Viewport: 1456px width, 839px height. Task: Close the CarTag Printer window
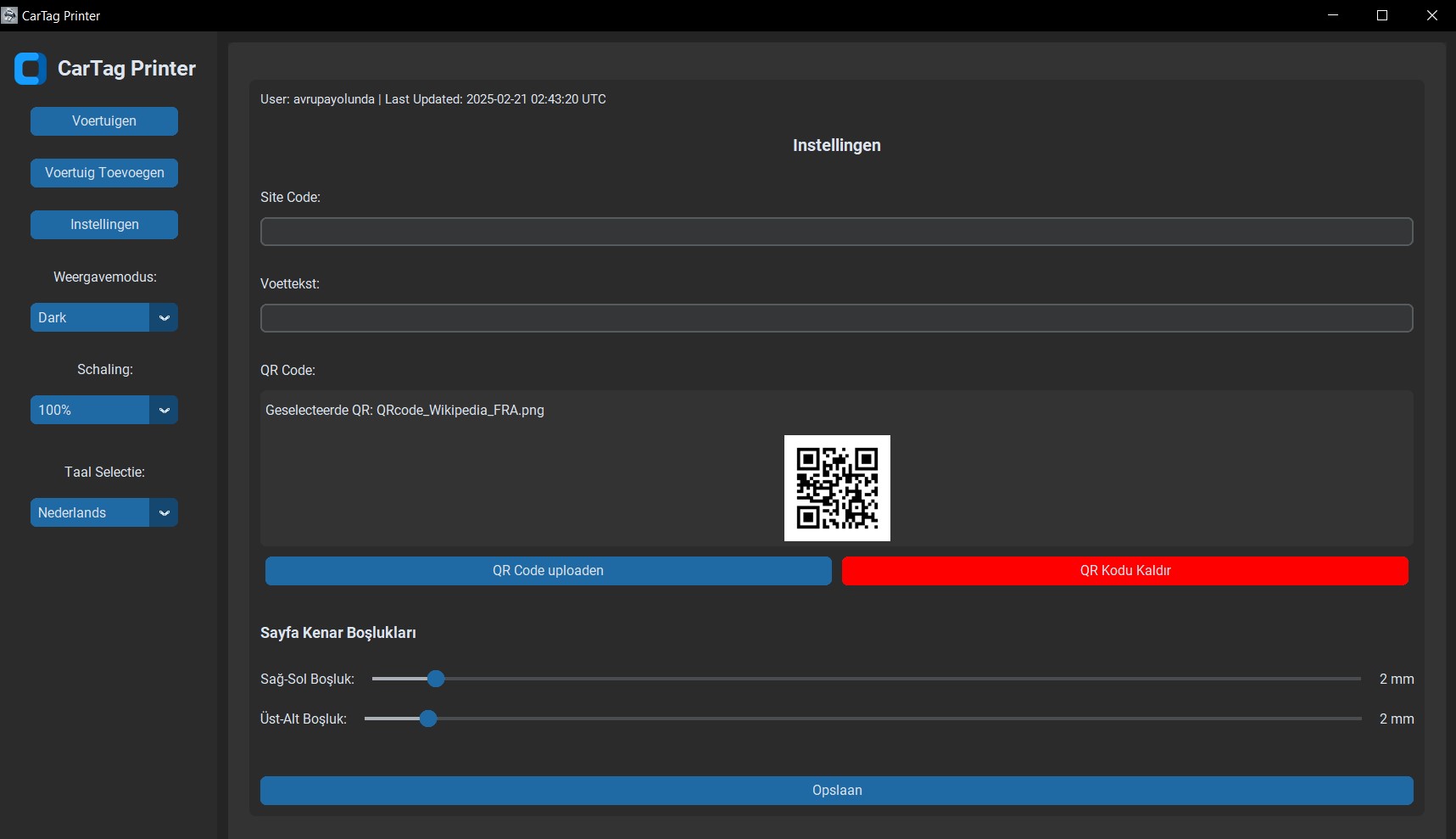click(x=1431, y=15)
